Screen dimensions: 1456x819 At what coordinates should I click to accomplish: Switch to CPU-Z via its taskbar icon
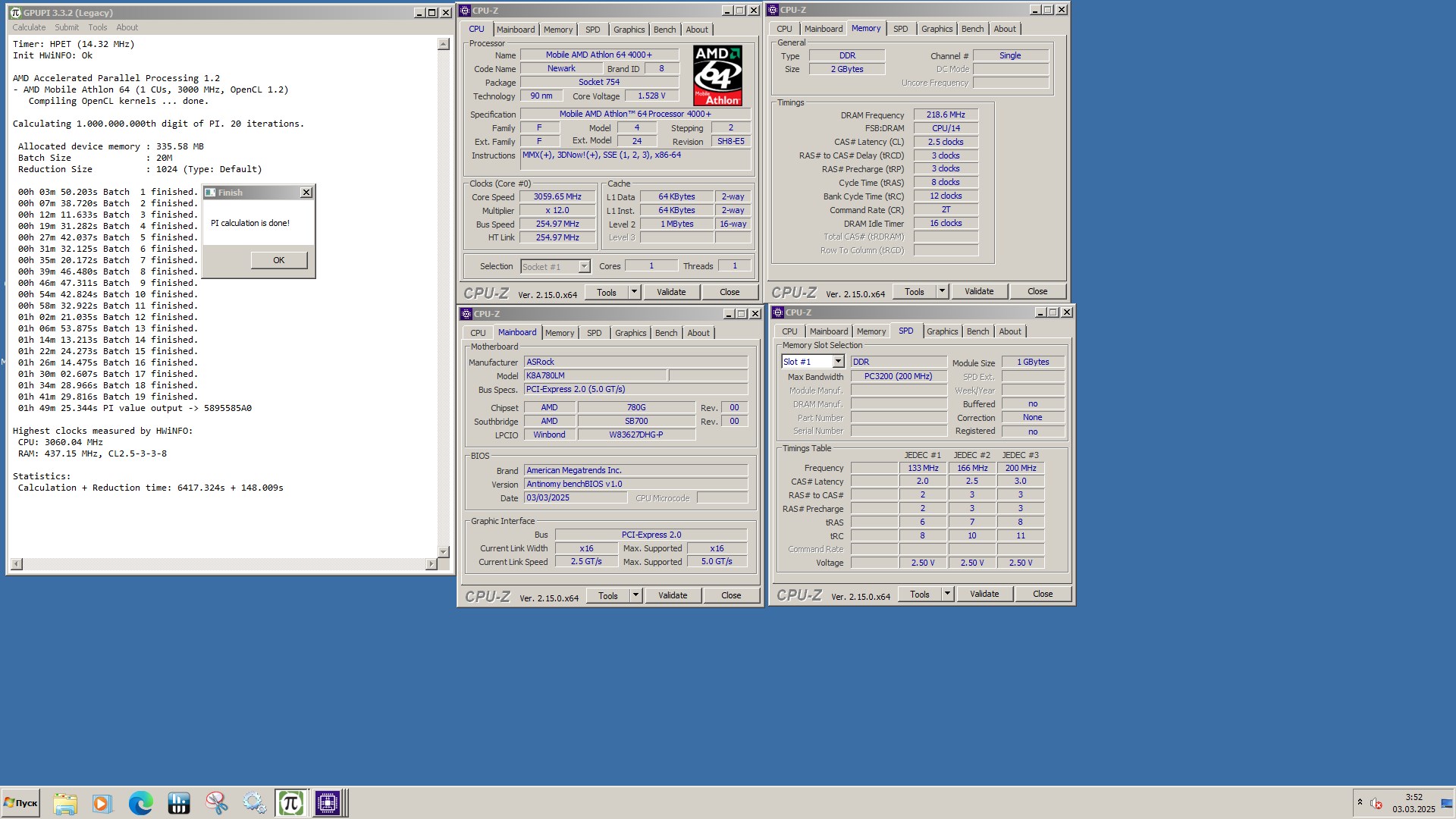(x=328, y=803)
